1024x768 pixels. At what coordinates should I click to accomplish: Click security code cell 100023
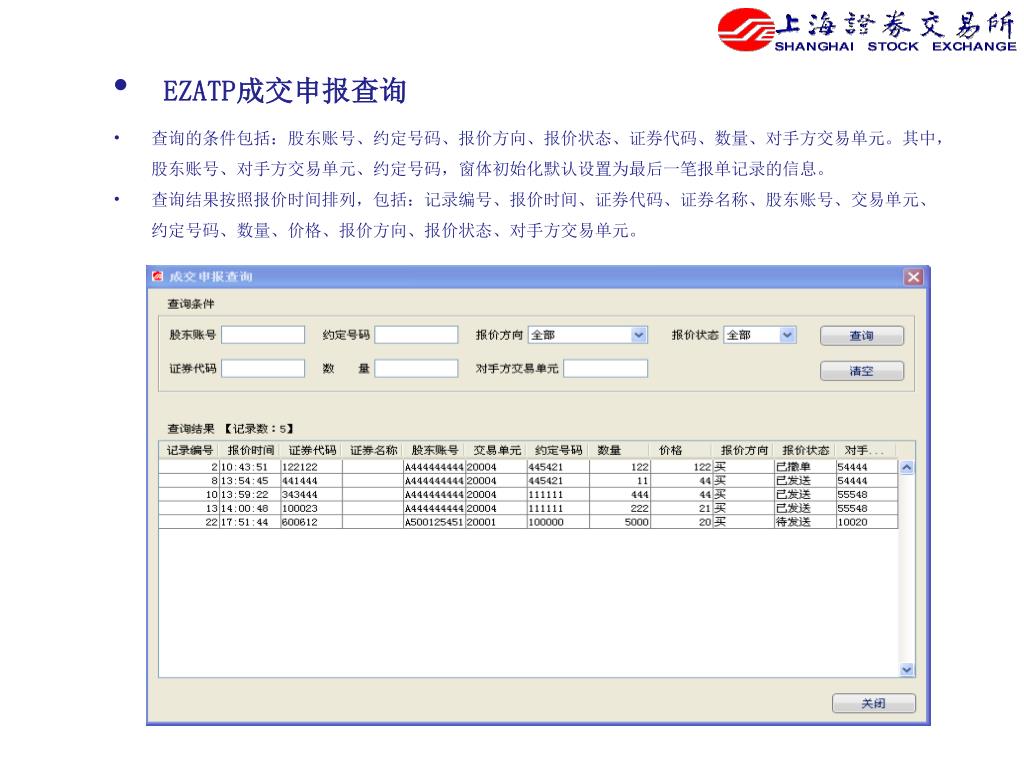pos(312,508)
